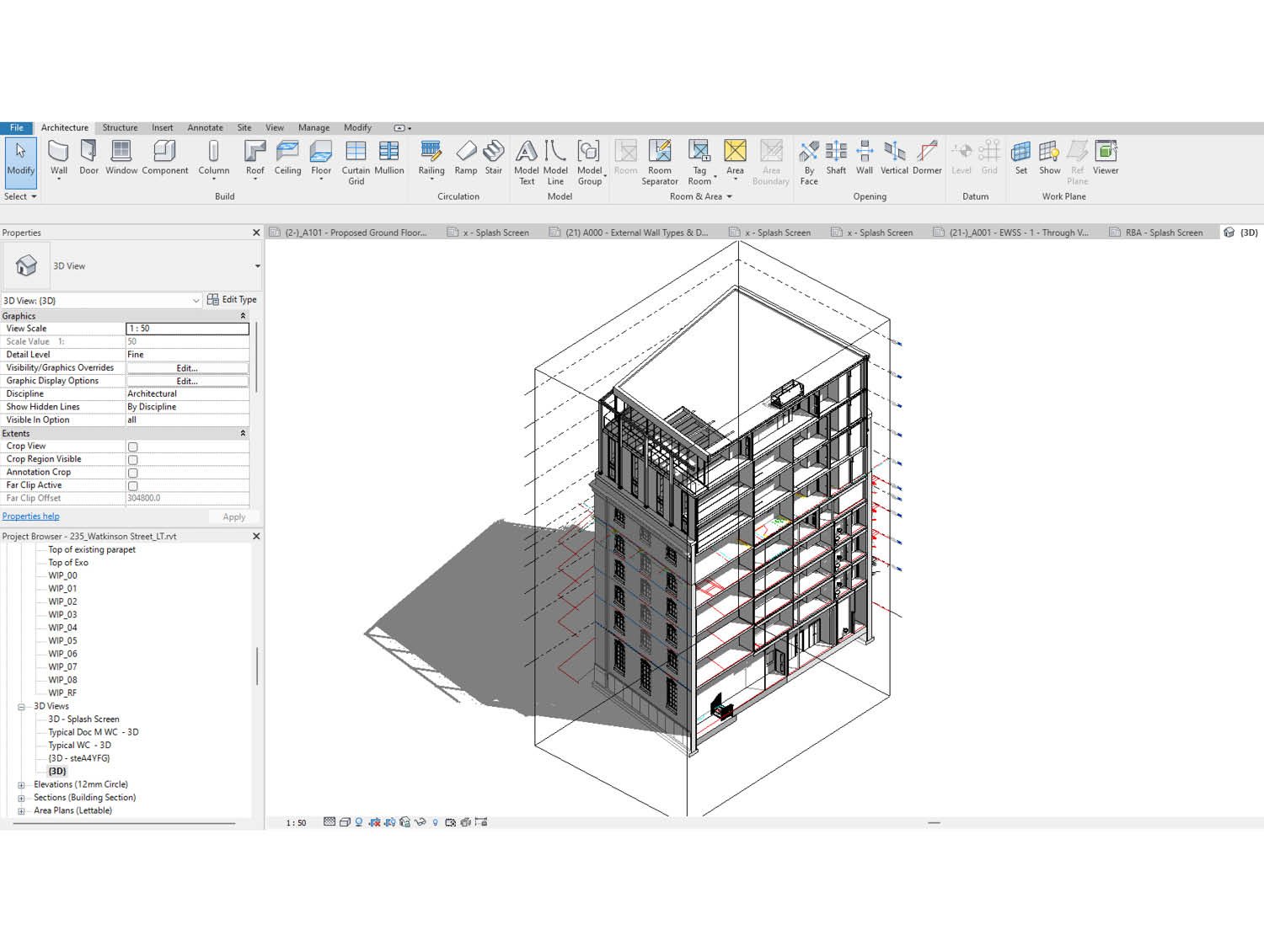This screenshot has height=952, width=1264.
Task: Open the Shaft opening tool
Action: (836, 160)
